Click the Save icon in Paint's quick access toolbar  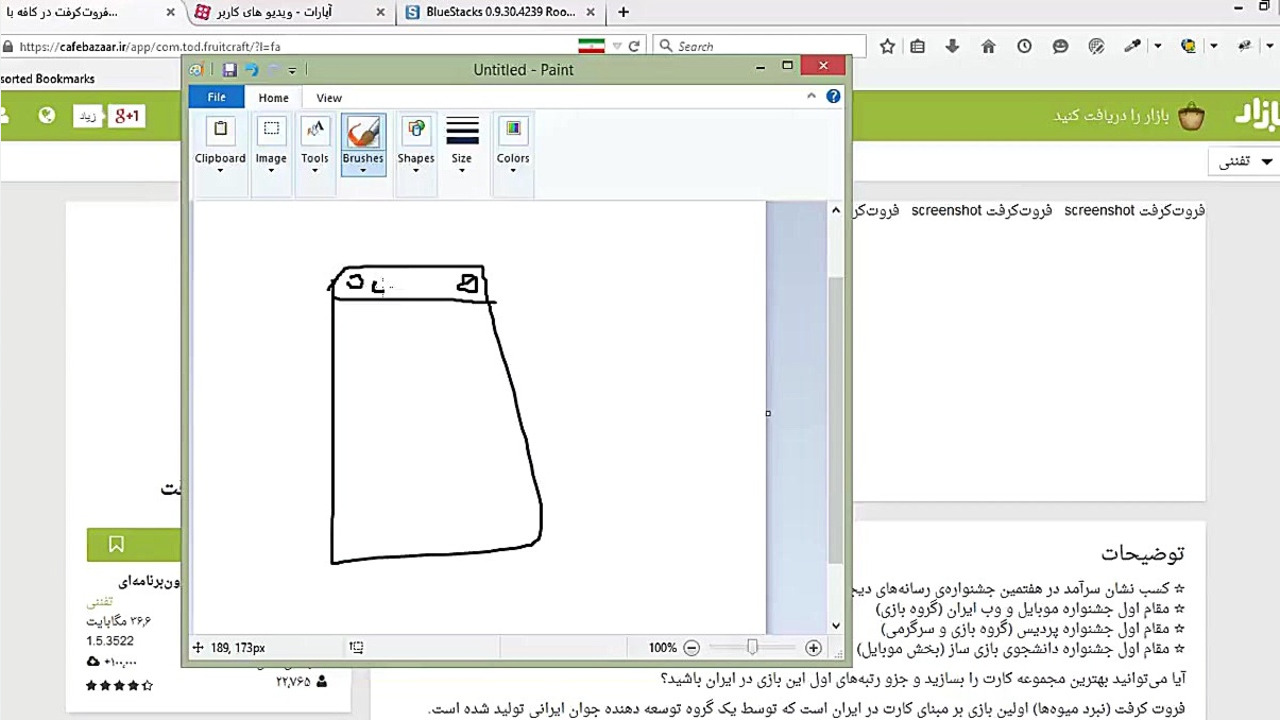[x=229, y=69]
